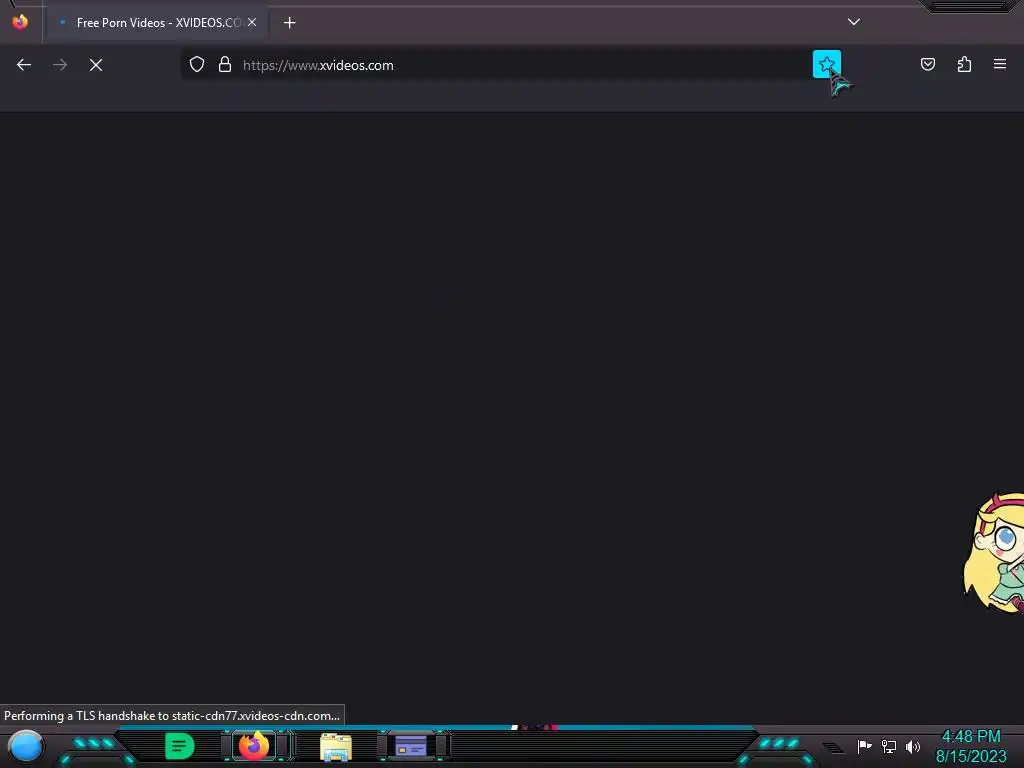Bookmark this page with the star
Screen dimensions: 1024x768
tap(827, 64)
